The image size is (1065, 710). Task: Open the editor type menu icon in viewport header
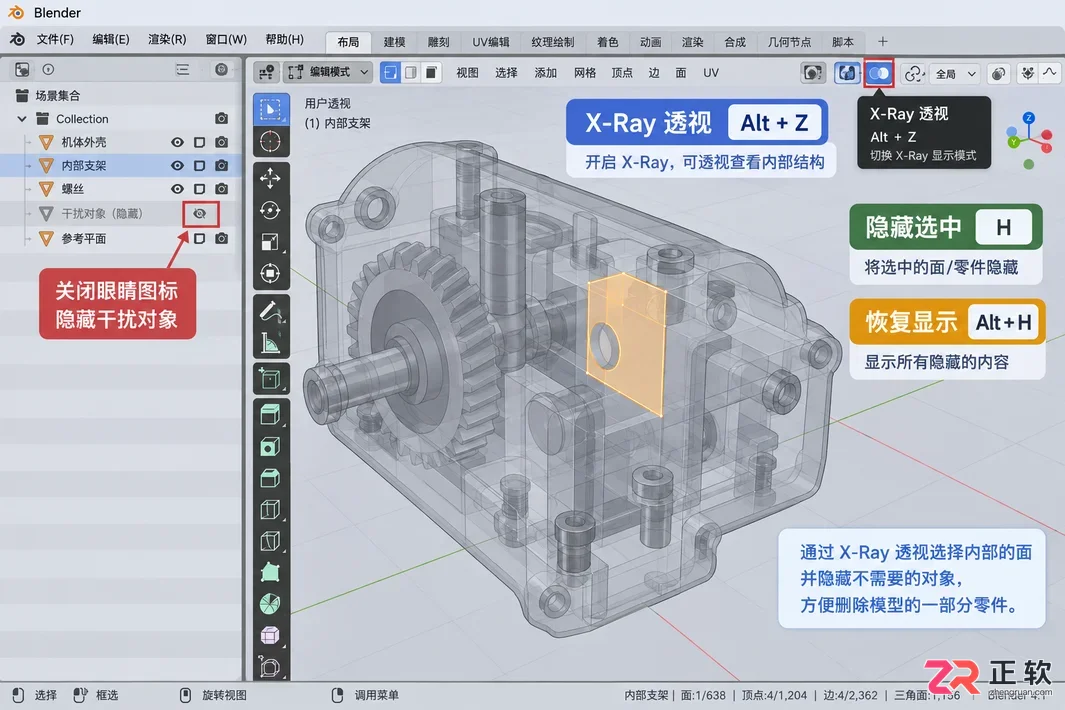tap(266, 72)
